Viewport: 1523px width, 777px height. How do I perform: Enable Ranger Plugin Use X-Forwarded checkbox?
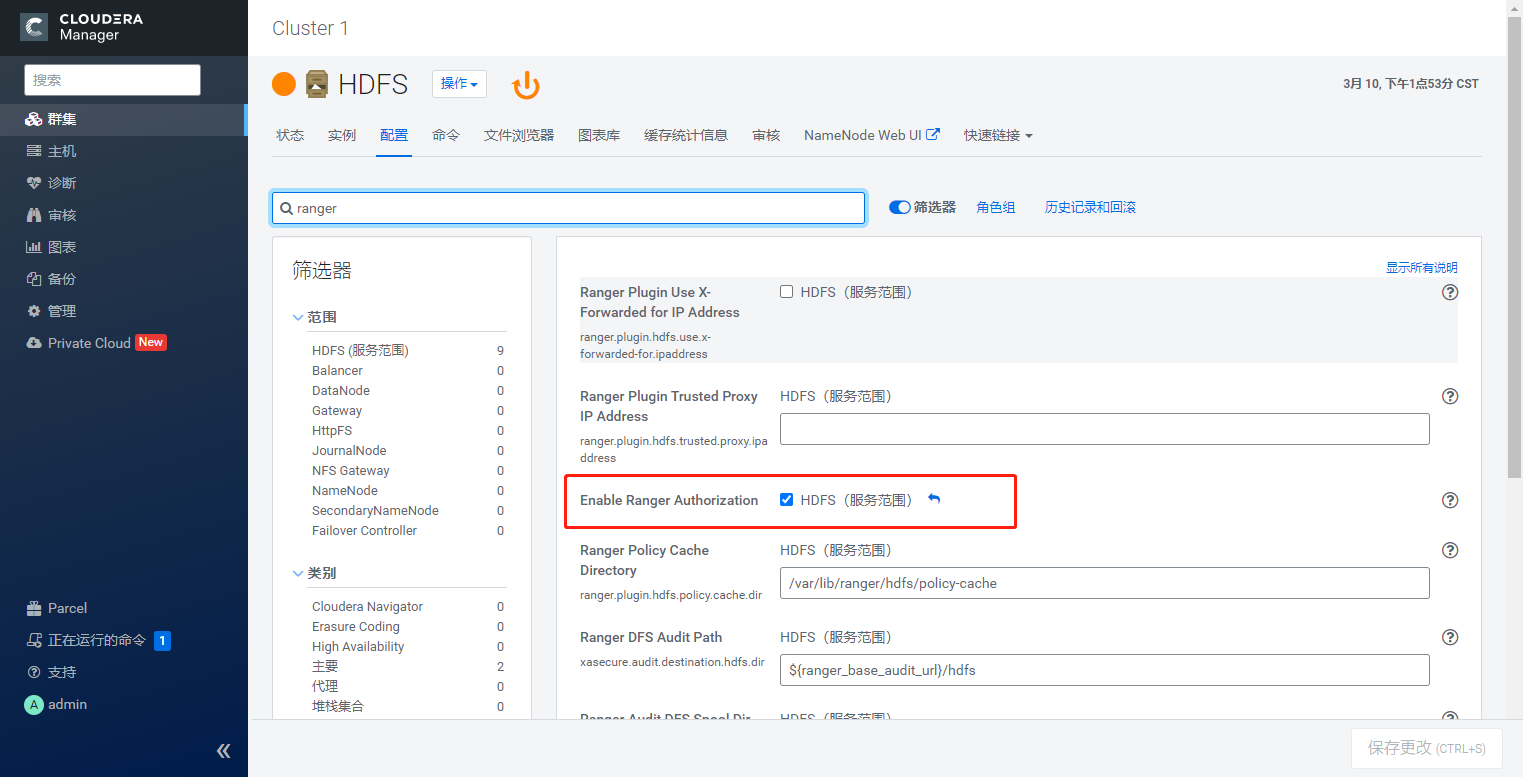(786, 292)
